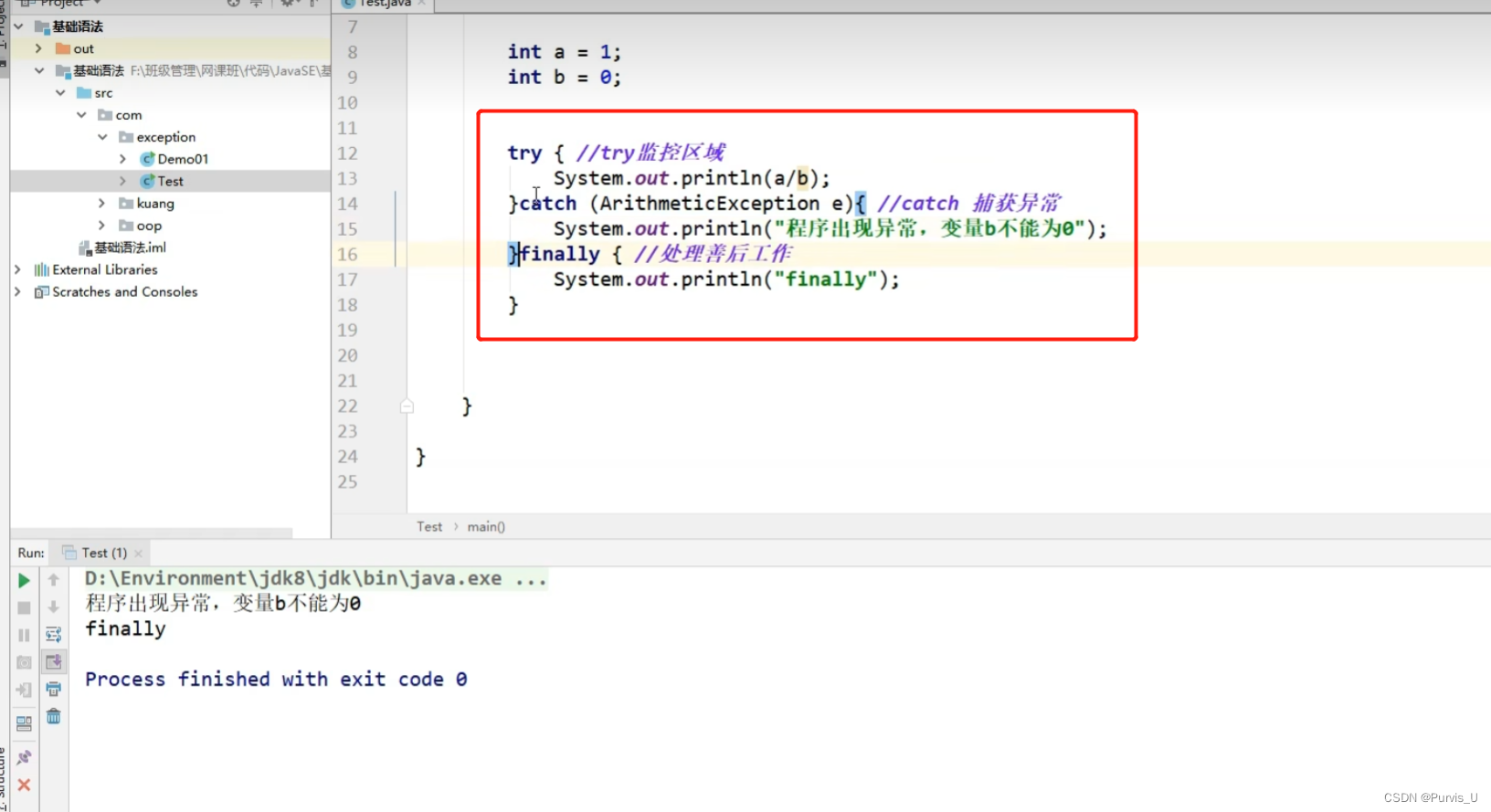Click the main() breadcrumb
The width and height of the screenshot is (1491, 812).
pos(486,526)
